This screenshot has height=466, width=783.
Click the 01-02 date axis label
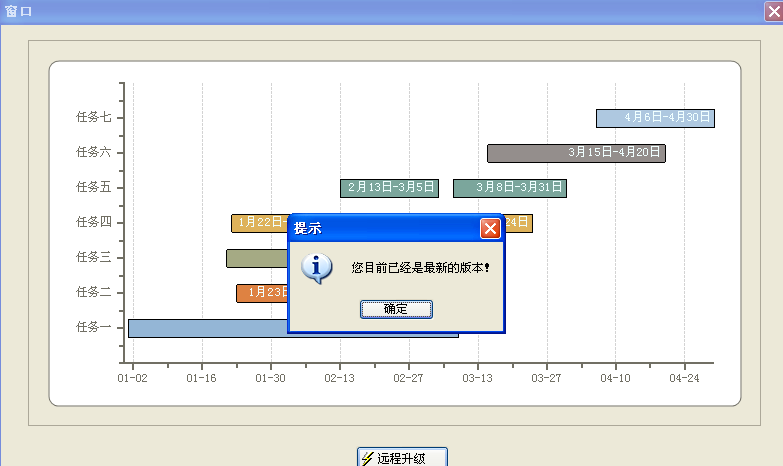point(132,378)
